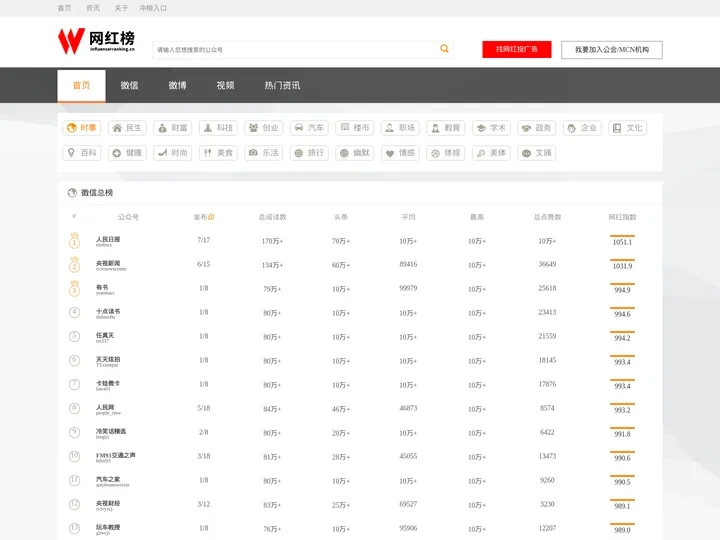Image resolution: width=720 pixels, height=540 pixels.
Task: Click the rank 2 crown badge
Action: point(74,264)
